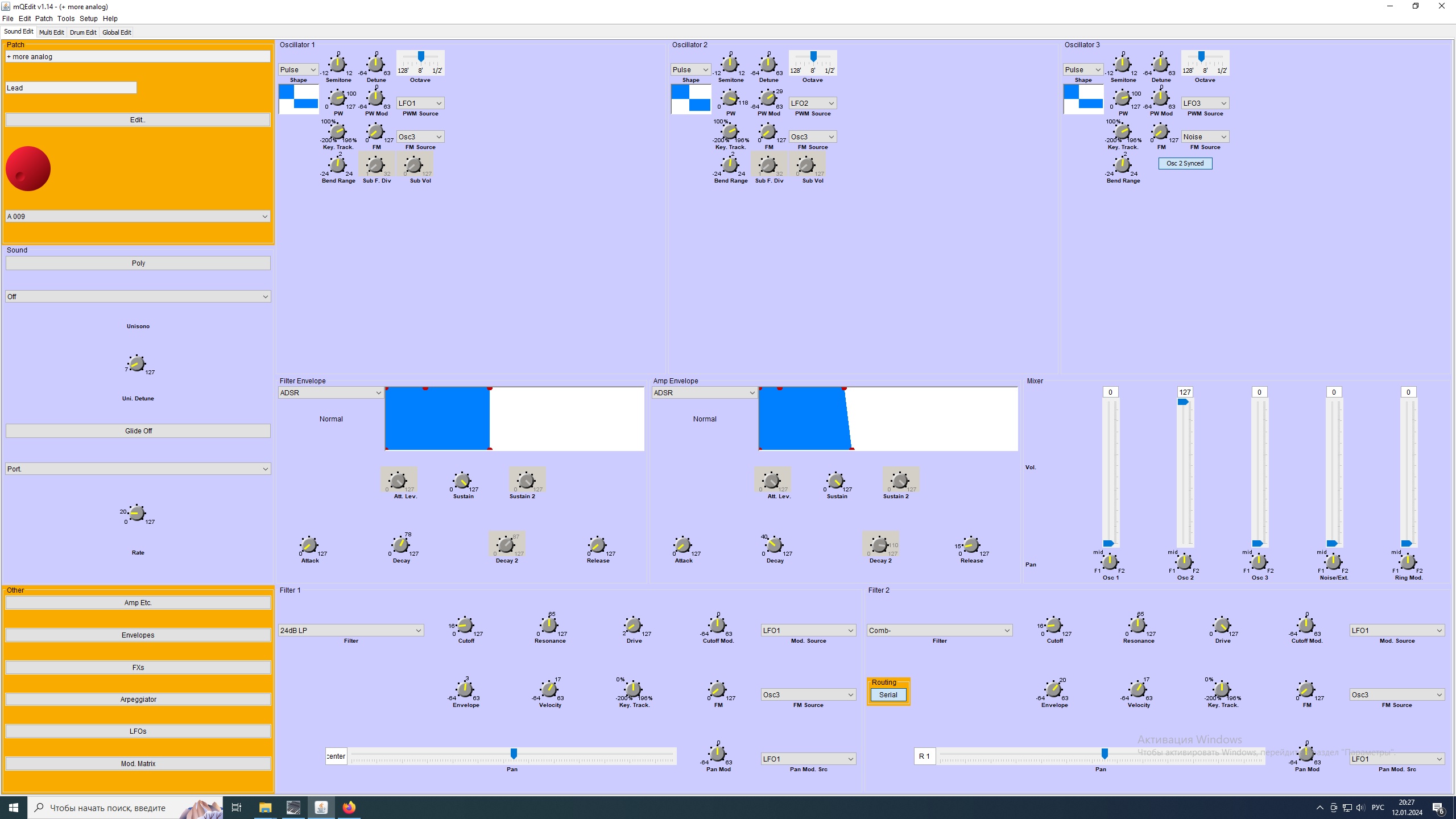Click the Uni. Detune knob
The height and width of the screenshot is (819, 1456).
(136, 364)
